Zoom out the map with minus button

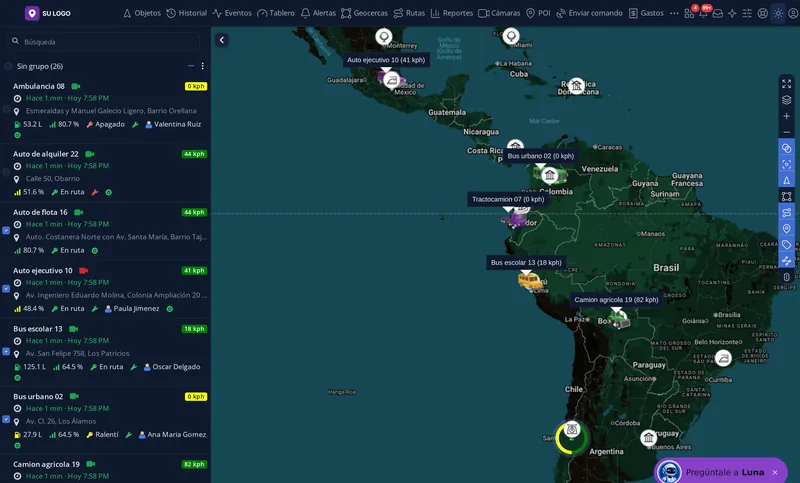(787, 132)
